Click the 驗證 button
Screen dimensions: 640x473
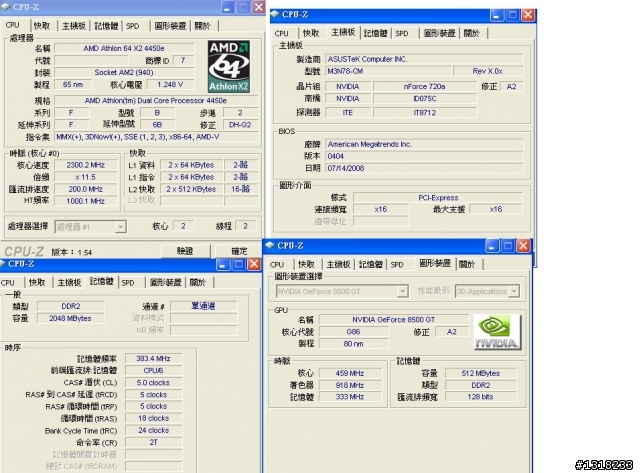185,251
